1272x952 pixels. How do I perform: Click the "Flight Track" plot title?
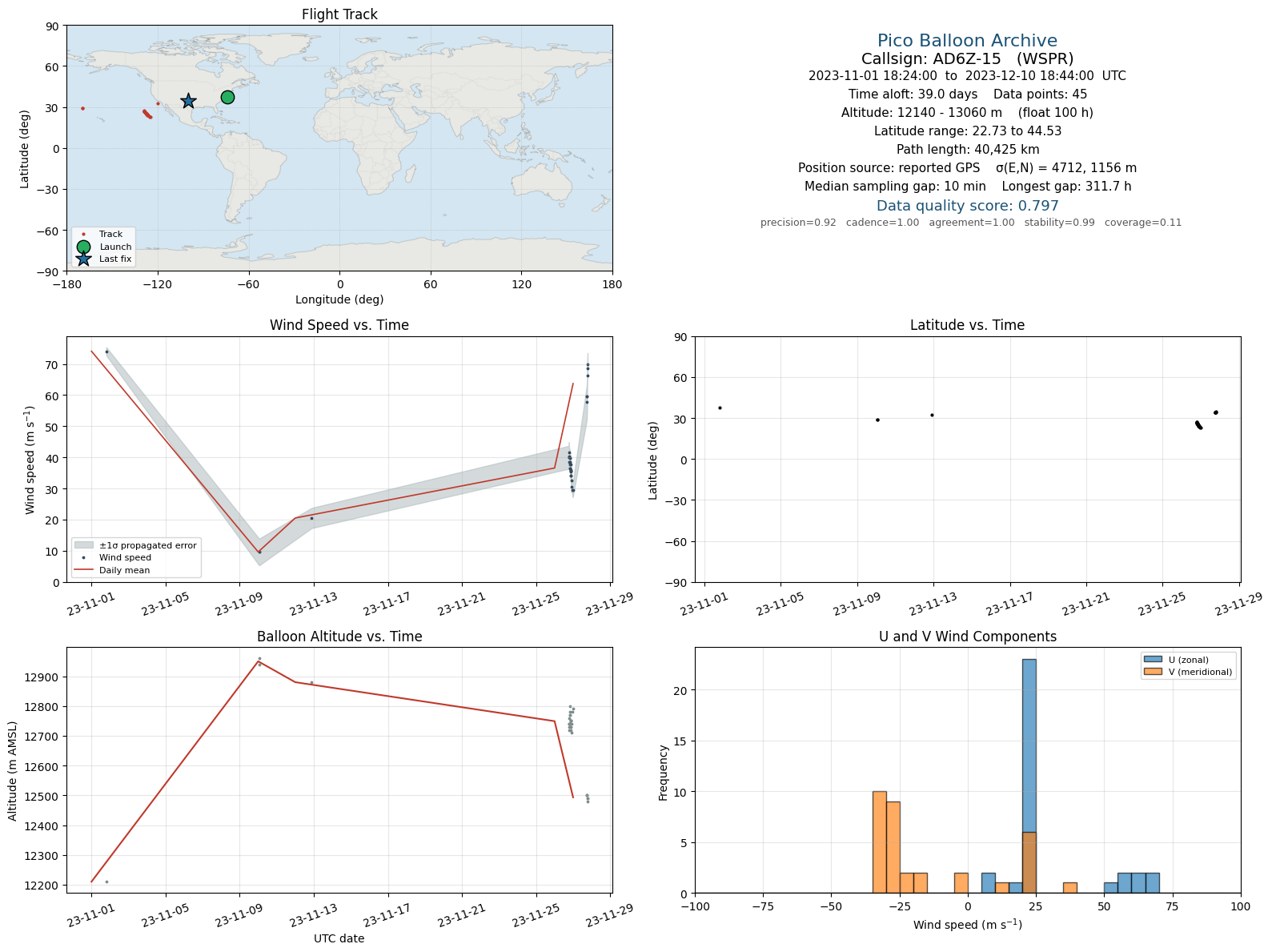click(x=339, y=14)
